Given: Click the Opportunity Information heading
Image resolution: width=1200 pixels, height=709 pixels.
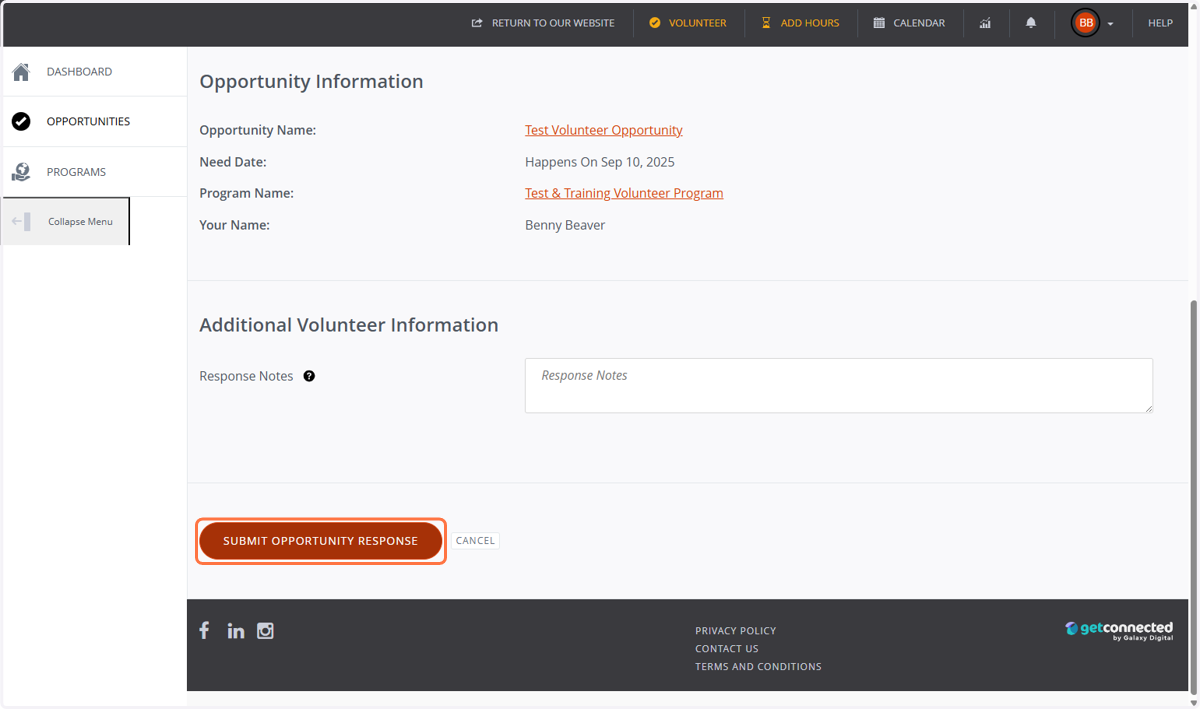Looking at the screenshot, I should [x=311, y=81].
